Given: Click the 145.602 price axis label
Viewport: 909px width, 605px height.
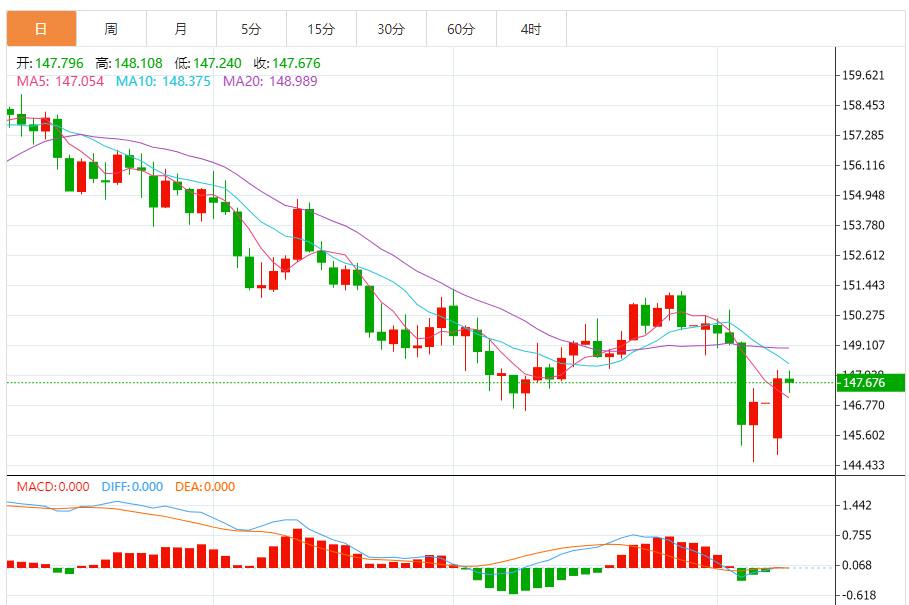Looking at the screenshot, I should pyautogui.click(x=863, y=435).
